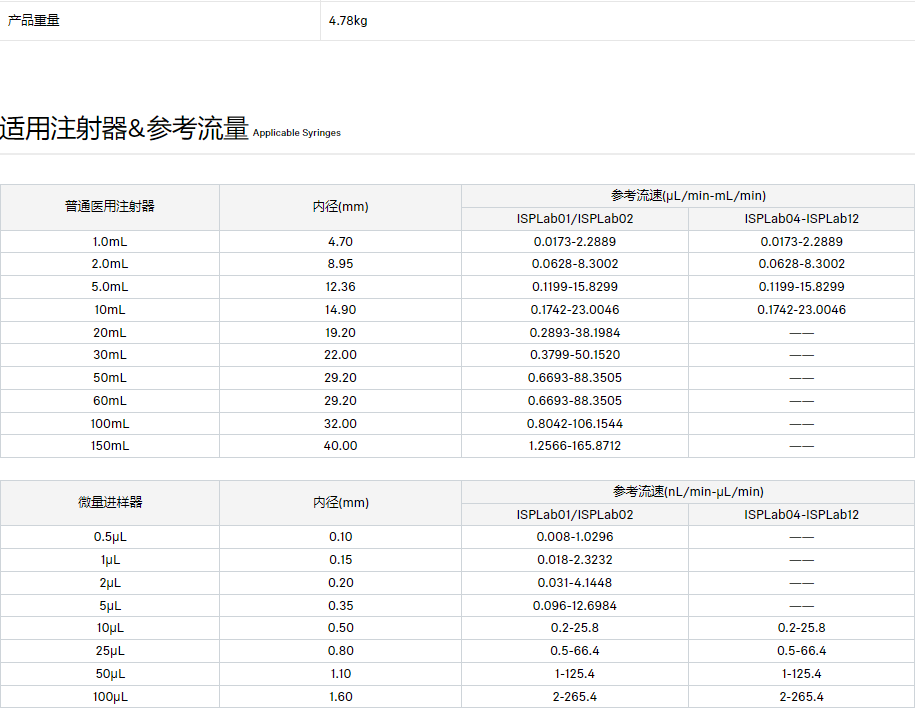Click the 150mL syringe row label
This screenshot has height=711, width=915.
[110, 446]
